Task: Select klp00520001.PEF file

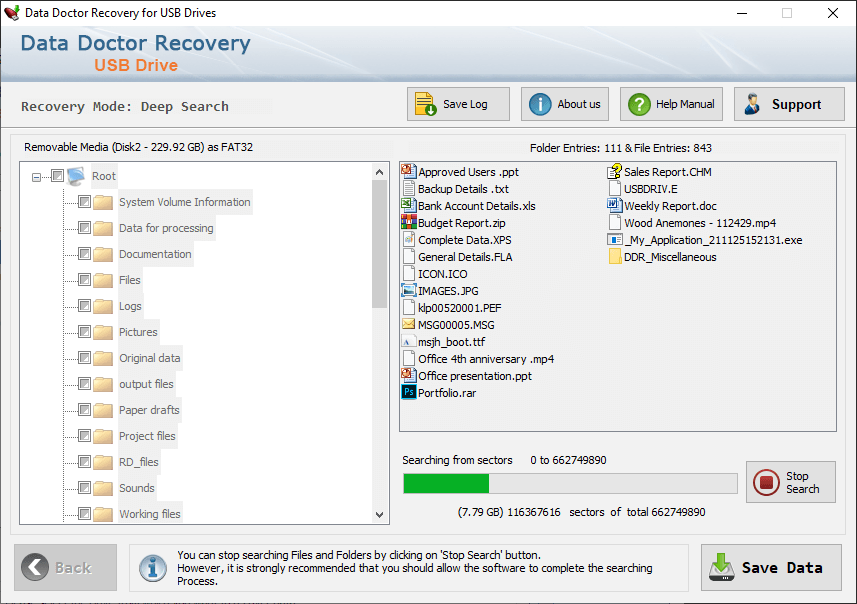Action: pyautogui.click(x=460, y=308)
